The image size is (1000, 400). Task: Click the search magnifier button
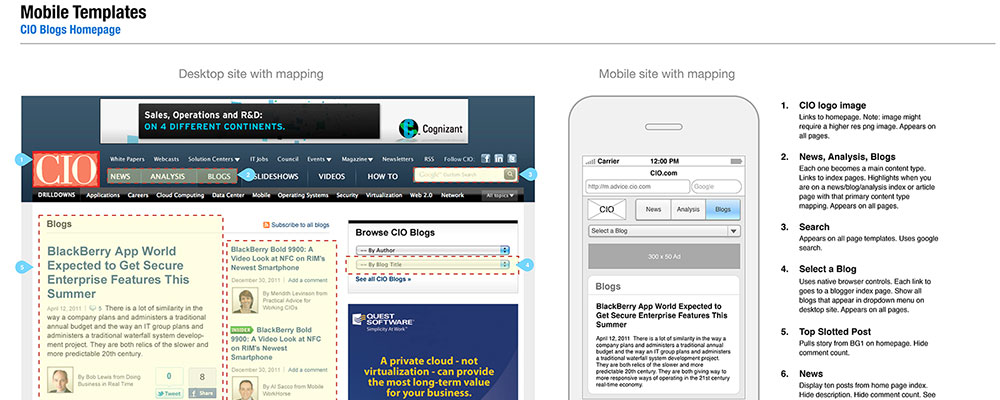coord(510,174)
